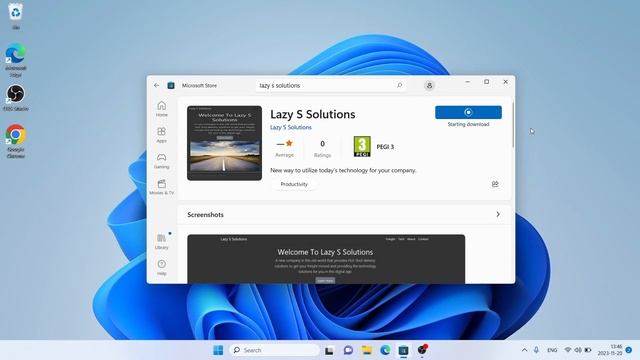Open the OBS Studio desktop shortcut
This screenshot has height=360, width=640.
tap(16, 98)
